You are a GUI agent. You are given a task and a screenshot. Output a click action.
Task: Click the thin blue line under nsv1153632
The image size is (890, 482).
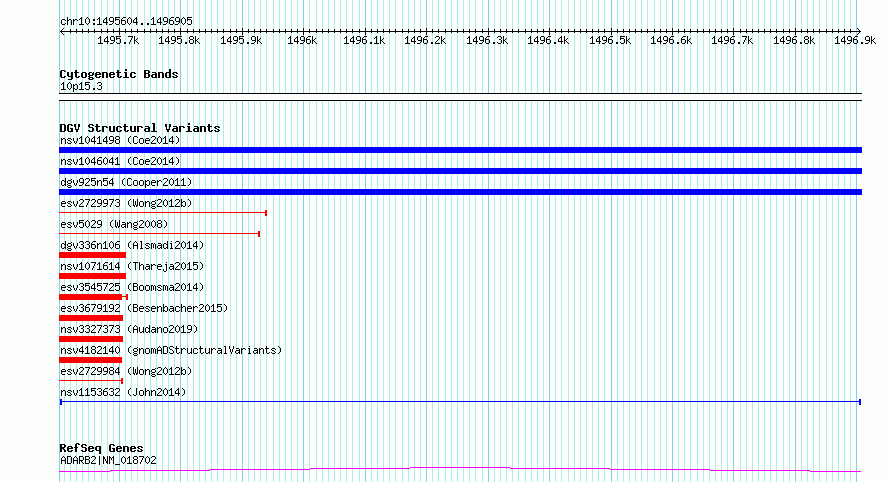(x=460, y=402)
